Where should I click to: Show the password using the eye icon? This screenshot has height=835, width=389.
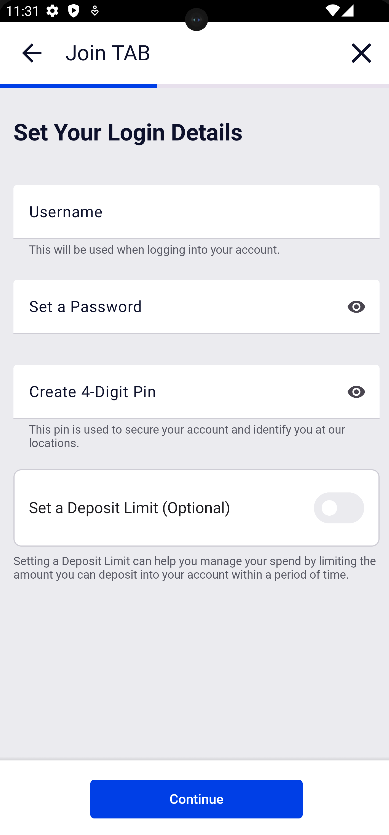tap(356, 307)
